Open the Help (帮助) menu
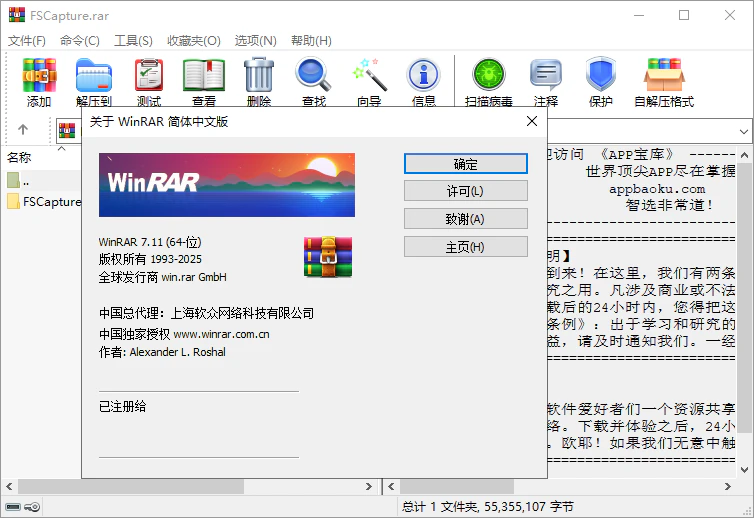 click(x=311, y=41)
